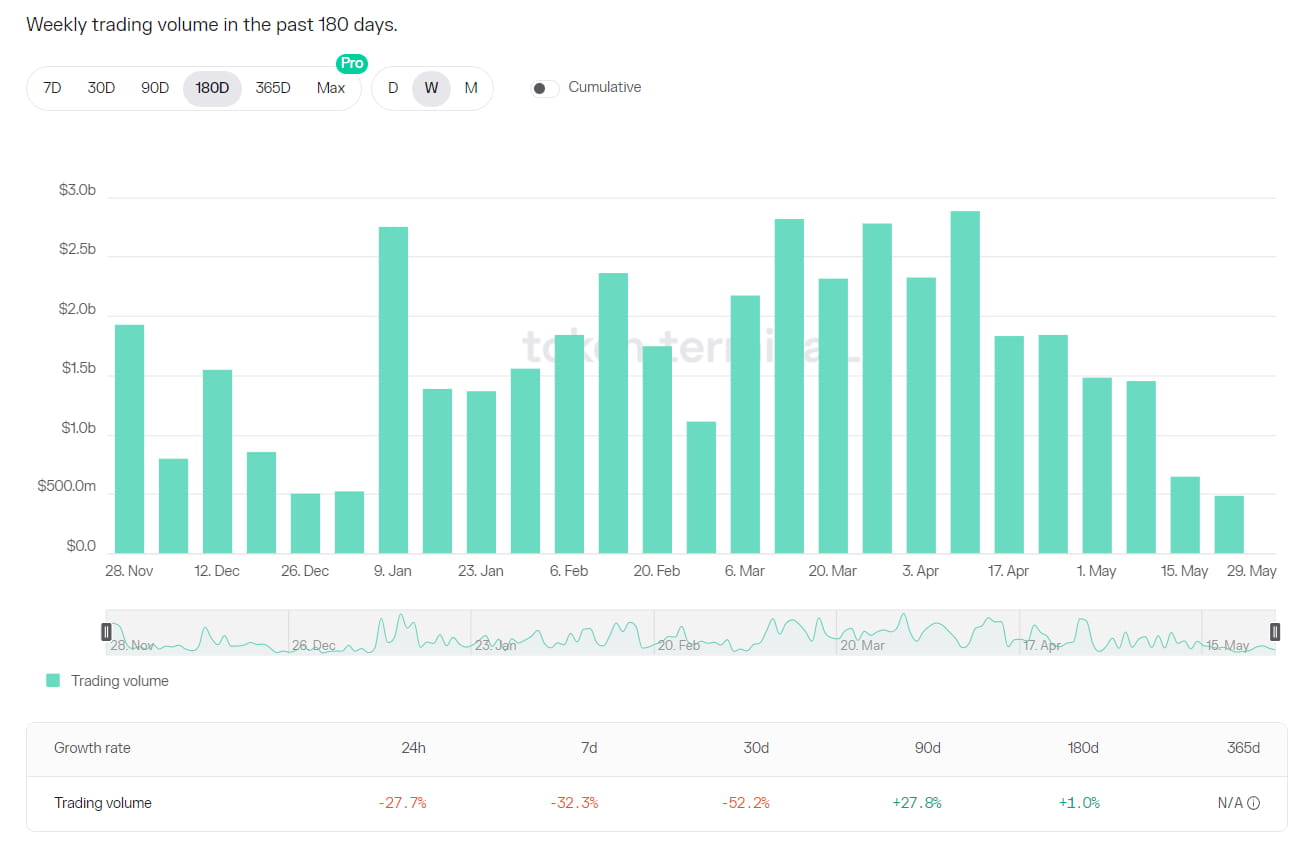
Task: Select weekly (W) granularity
Action: [431, 88]
